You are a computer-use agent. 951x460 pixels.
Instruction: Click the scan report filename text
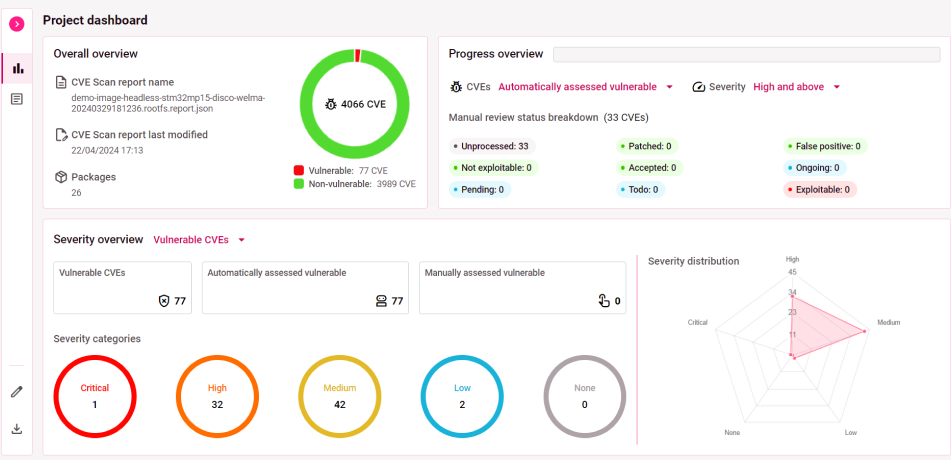point(169,103)
